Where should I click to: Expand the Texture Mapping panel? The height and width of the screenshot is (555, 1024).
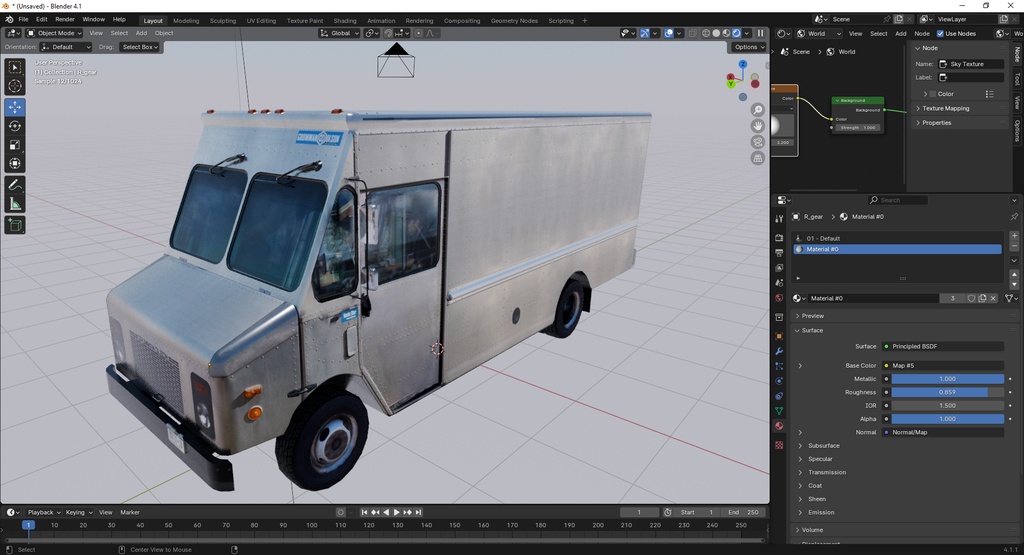(x=945, y=108)
